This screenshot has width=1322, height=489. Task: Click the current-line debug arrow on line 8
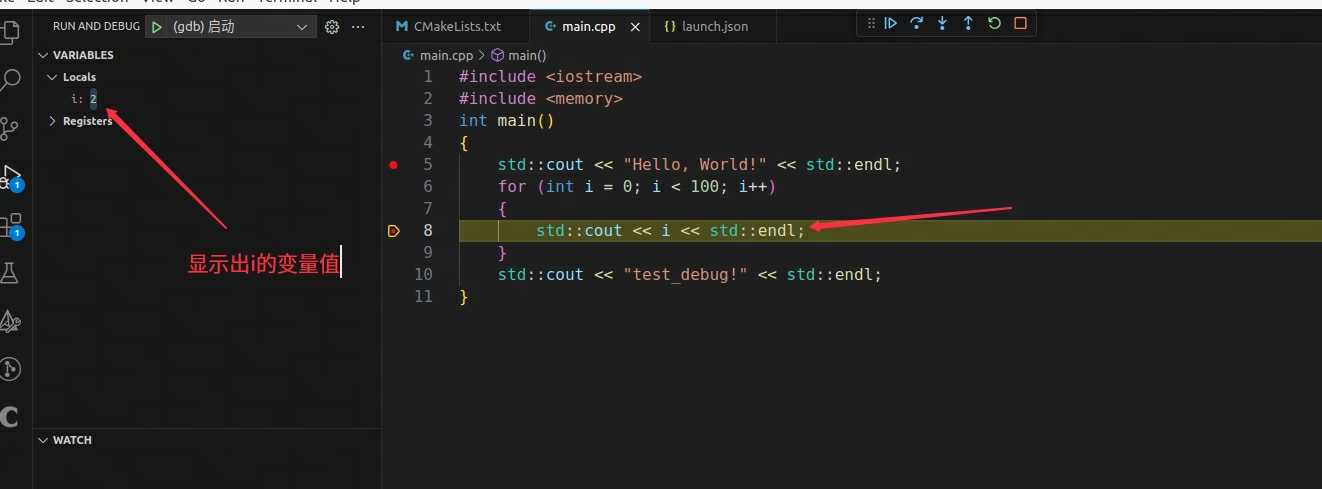click(x=393, y=231)
